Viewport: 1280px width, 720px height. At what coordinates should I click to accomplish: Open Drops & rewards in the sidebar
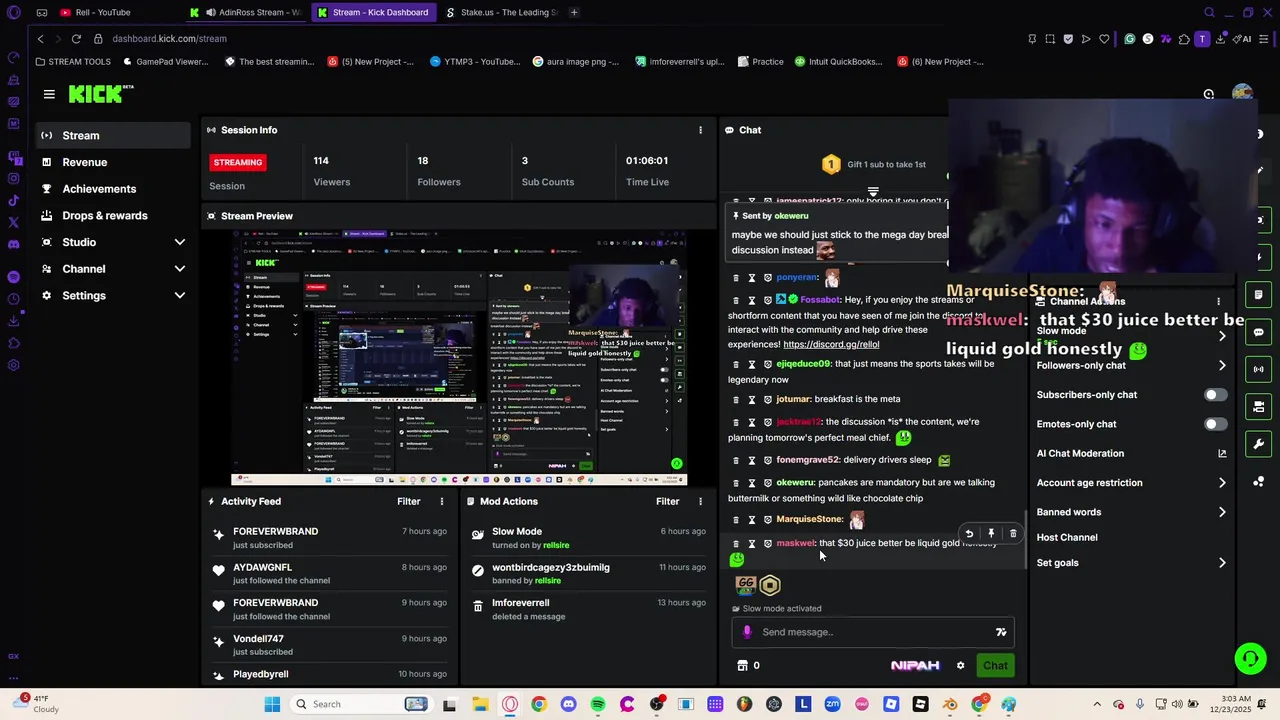point(112,216)
